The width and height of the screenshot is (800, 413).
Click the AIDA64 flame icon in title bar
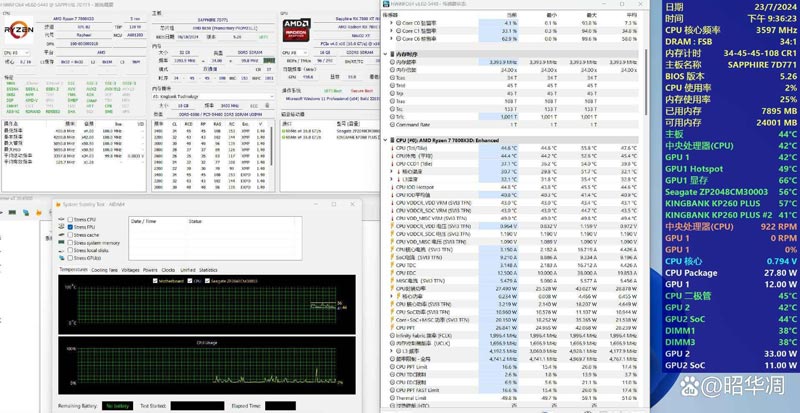56,203
